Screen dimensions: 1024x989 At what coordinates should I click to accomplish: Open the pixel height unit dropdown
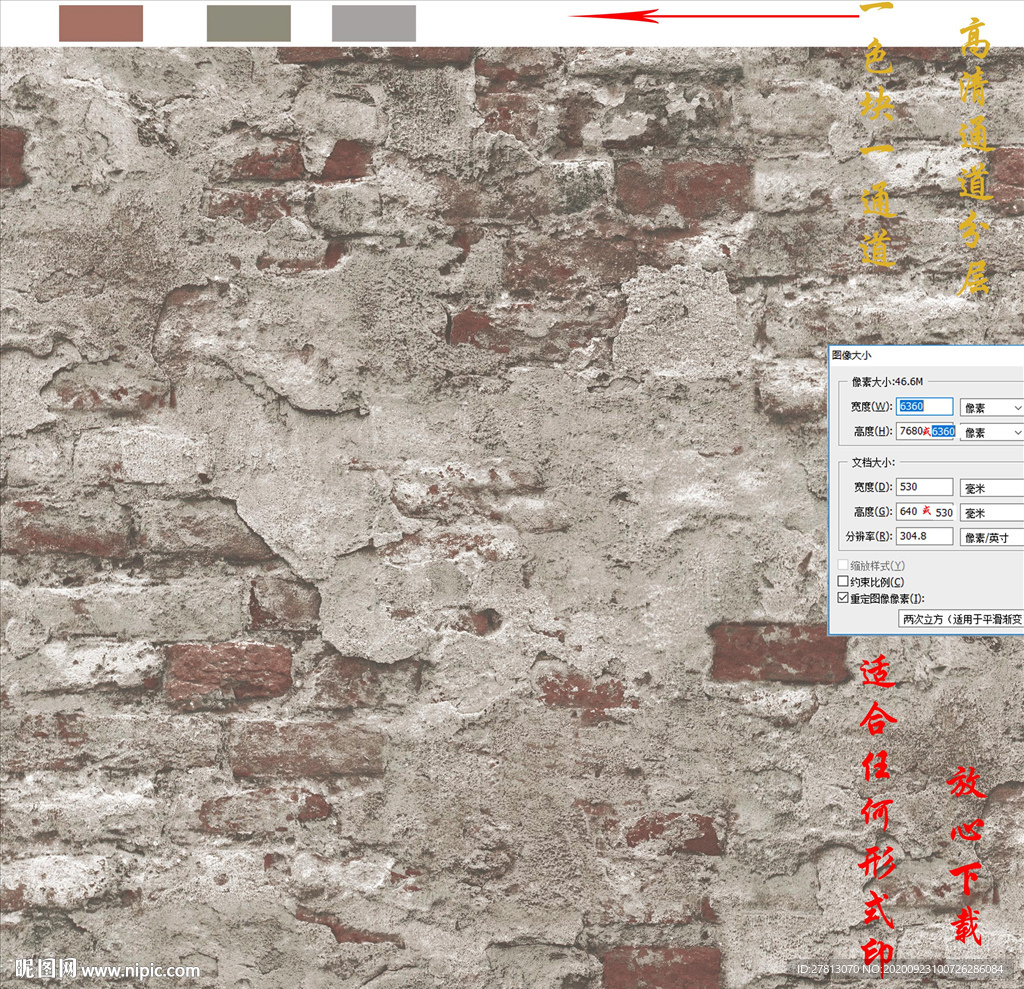pyautogui.click(x=991, y=432)
